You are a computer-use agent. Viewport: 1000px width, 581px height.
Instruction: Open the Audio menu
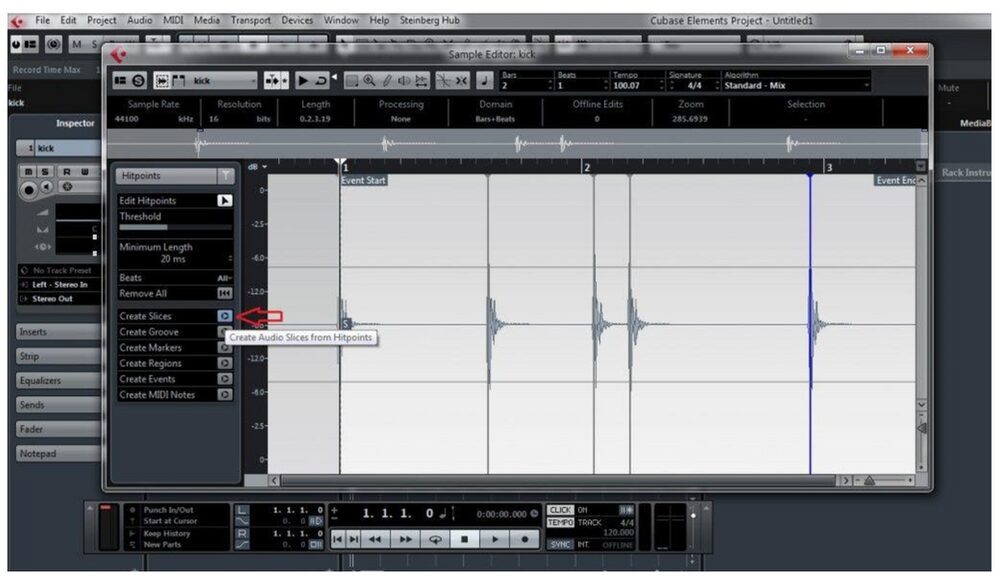[x=138, y=19]
